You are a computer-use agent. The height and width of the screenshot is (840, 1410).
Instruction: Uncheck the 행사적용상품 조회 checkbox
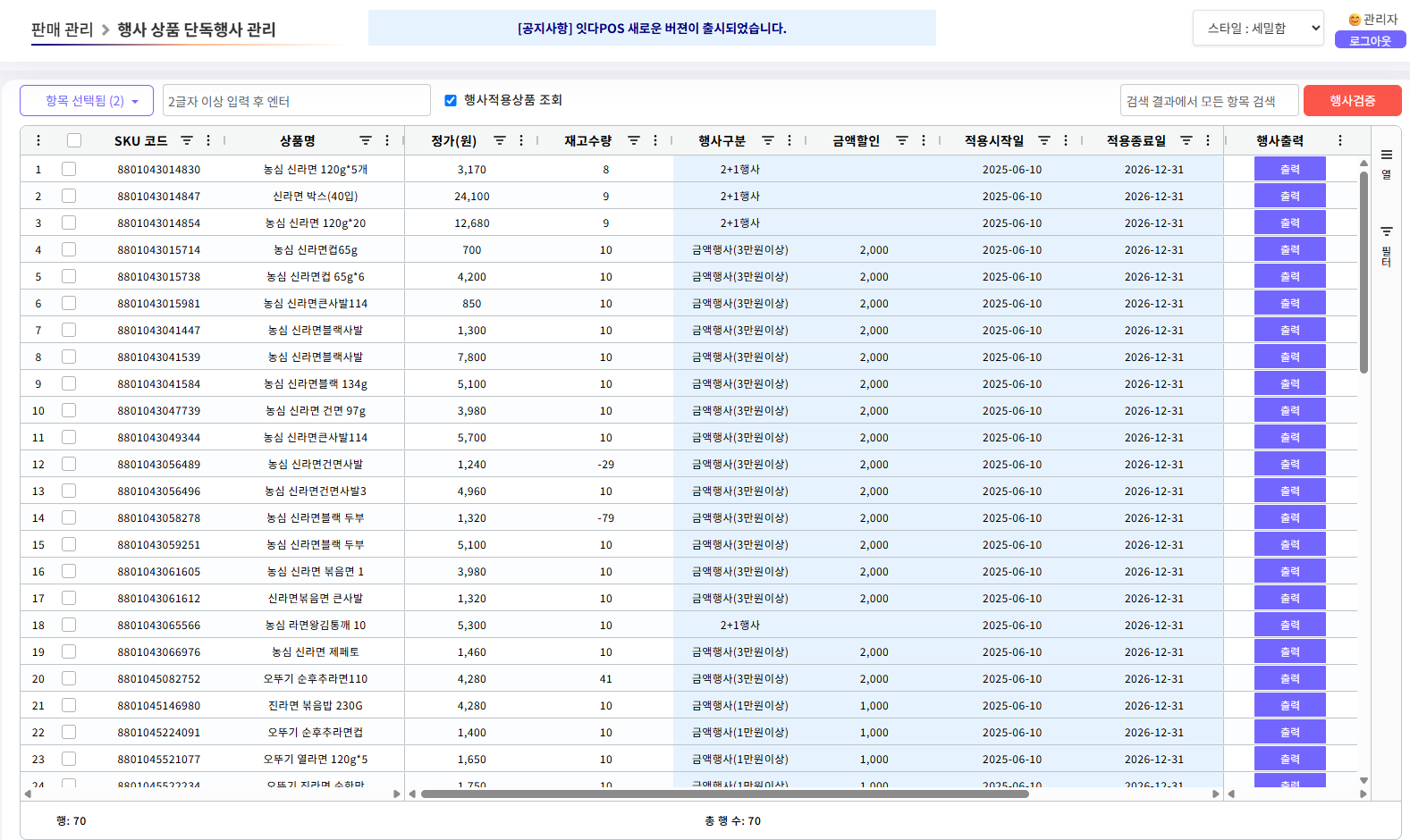[451, 100]
